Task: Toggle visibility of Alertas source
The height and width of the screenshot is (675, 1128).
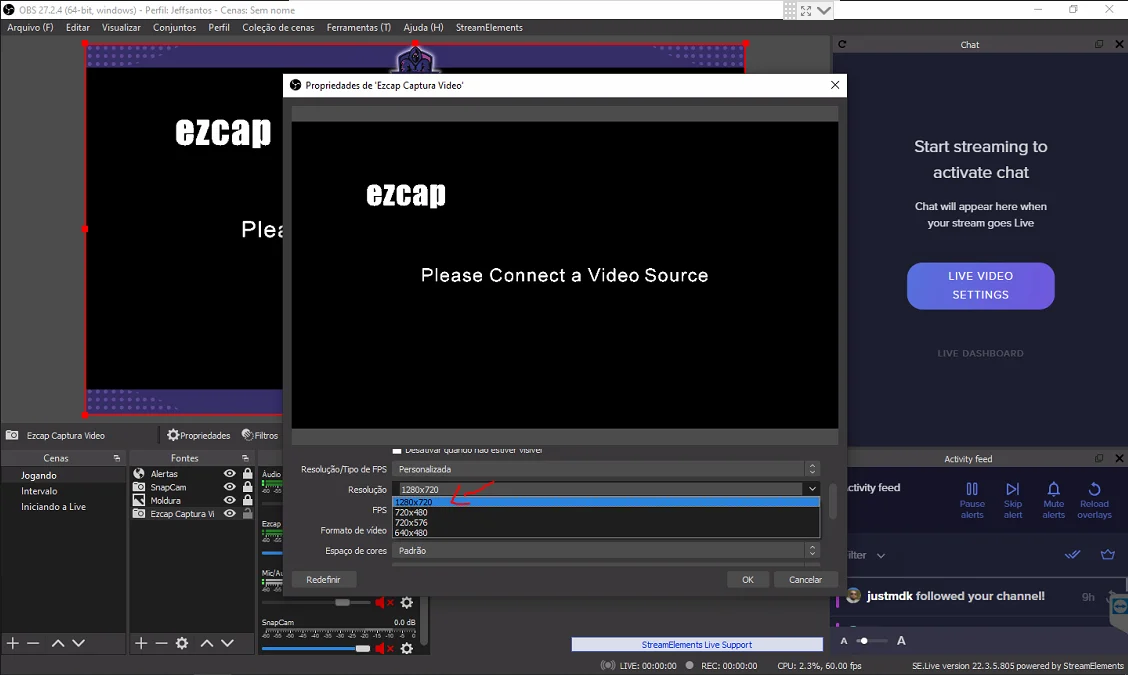Action: tap(229, 474)
